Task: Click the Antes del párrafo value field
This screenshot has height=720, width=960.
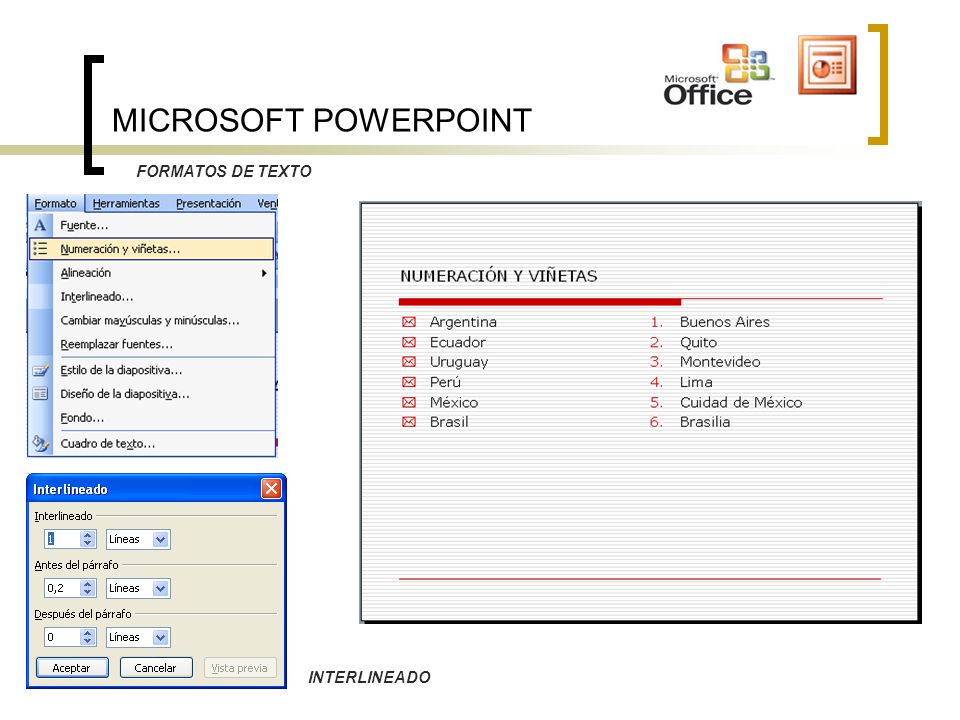Action: tap(62, 588)
